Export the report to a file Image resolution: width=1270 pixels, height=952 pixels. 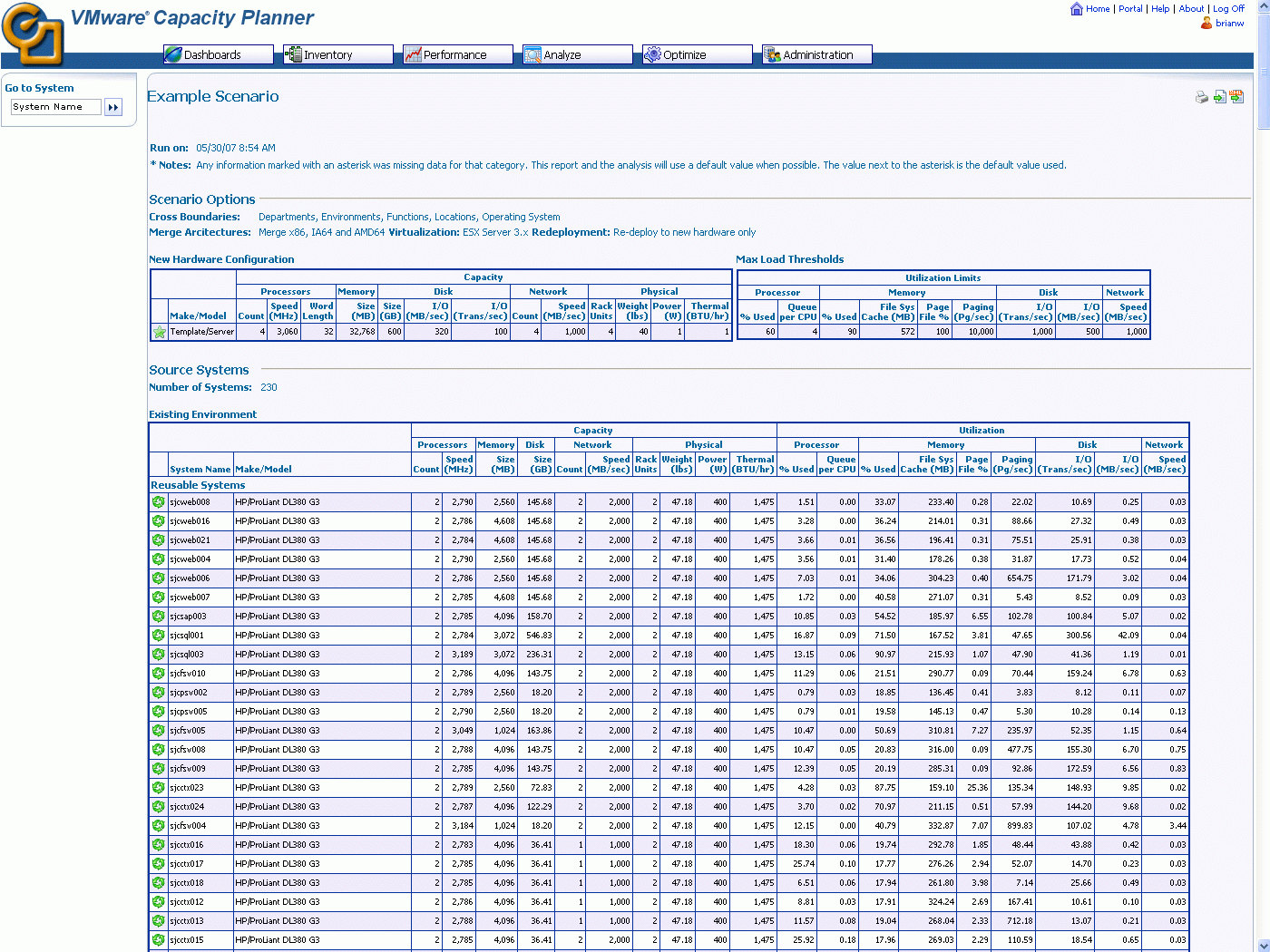(x=1219, y=96)
